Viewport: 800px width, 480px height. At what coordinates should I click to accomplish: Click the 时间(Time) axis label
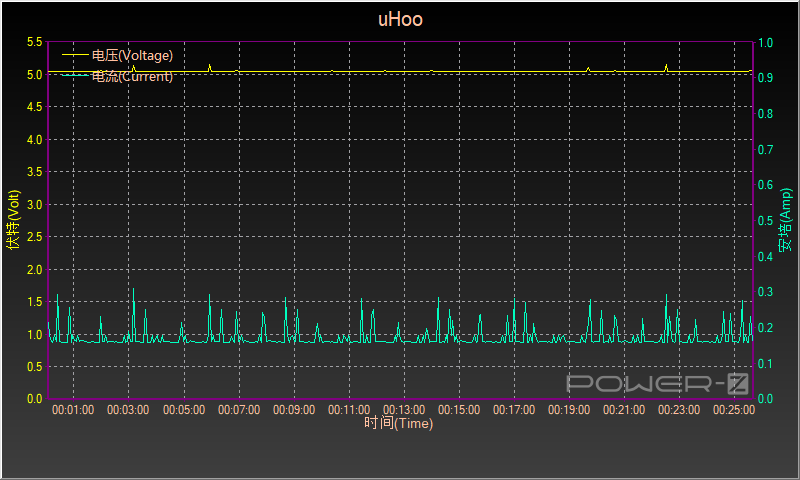(398, 423)
